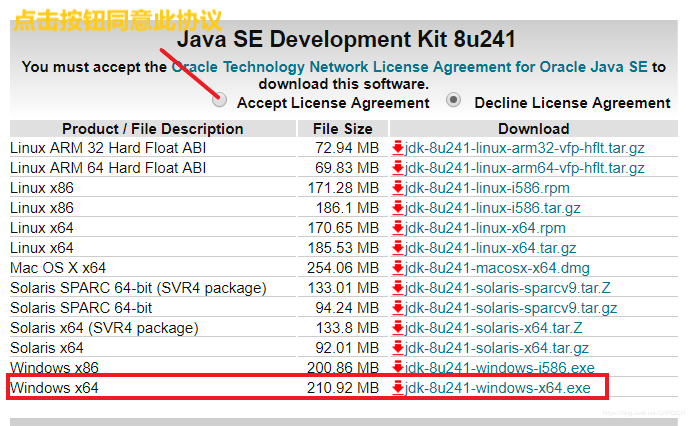Download jdk-8u241-windows-i586.exe file link
695x426 pixels.
click(500, 367)
